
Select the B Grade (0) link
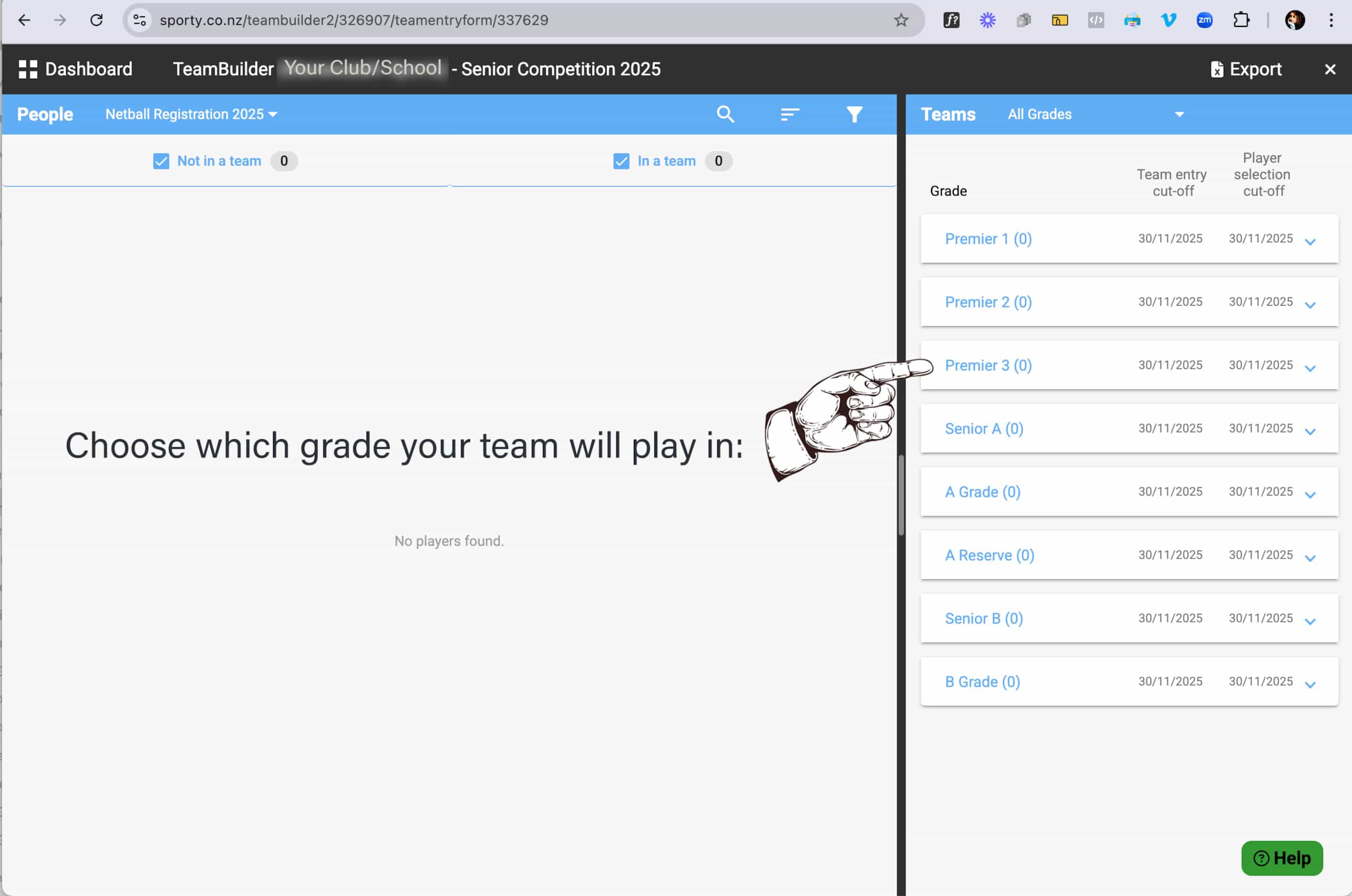coord(982,682)
